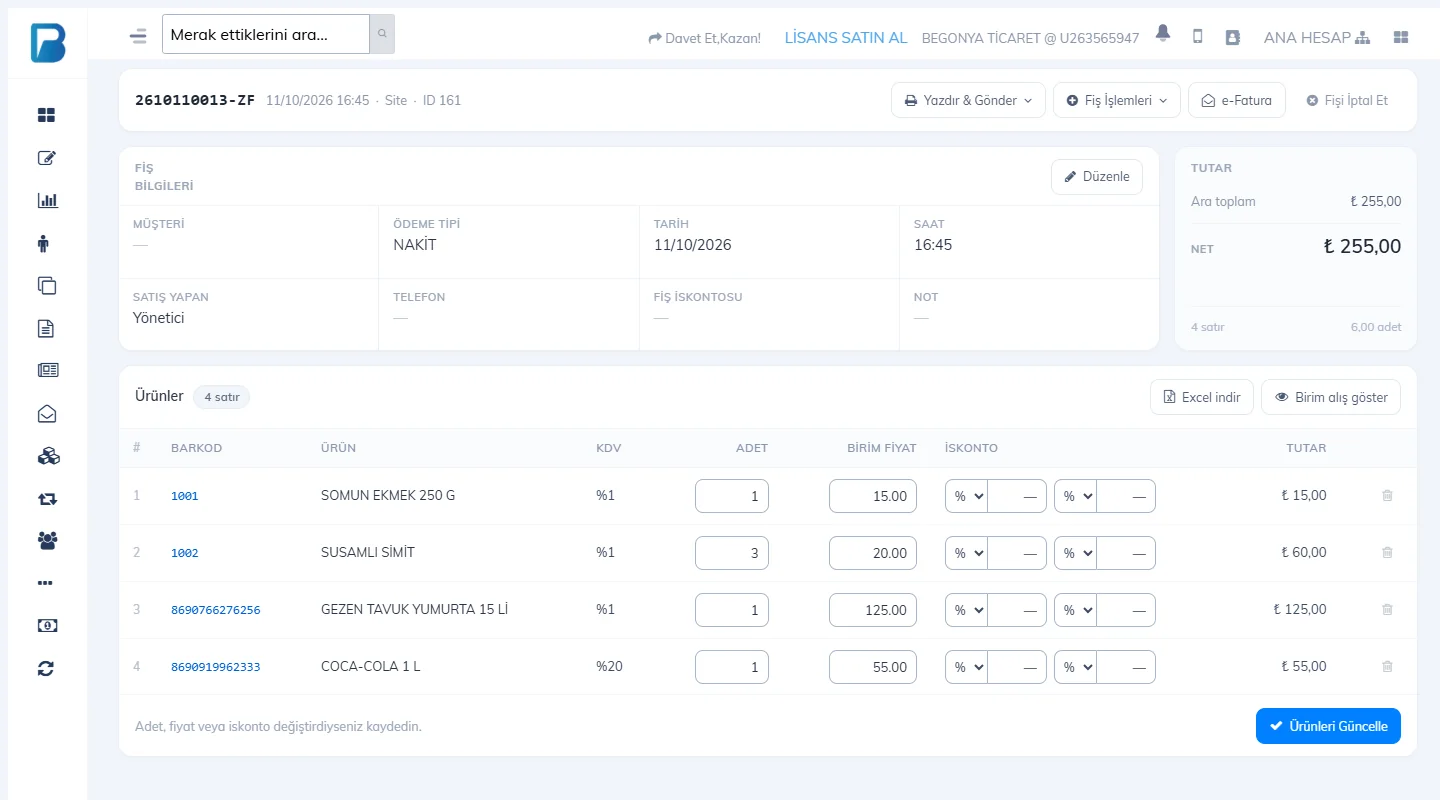Screen dimensions: 1440x800
Task: Open the apps grid menu in header
Action: click(x=1401, y=37)
